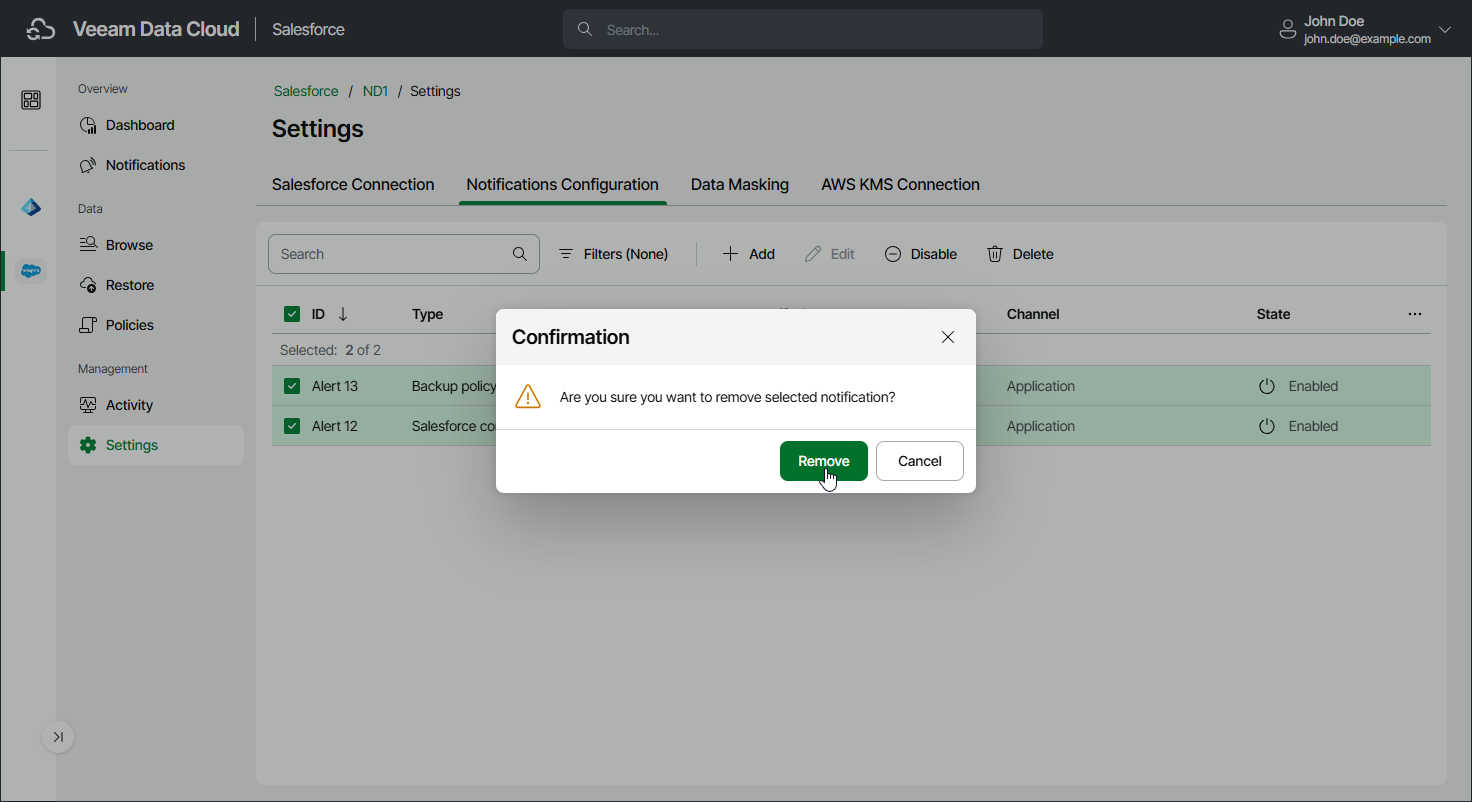The width and height of the screenshot is (1472, 802).
Task: Click Alert 12 ID cell
Action: coord(335,426)
